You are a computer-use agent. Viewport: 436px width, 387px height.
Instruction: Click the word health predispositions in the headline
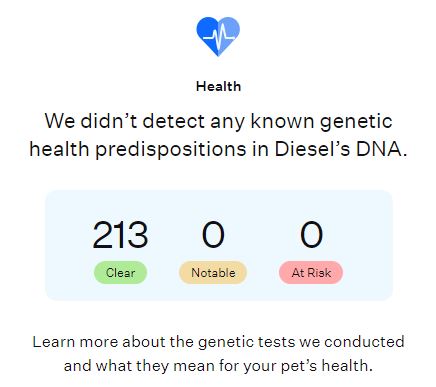(138, 149)
